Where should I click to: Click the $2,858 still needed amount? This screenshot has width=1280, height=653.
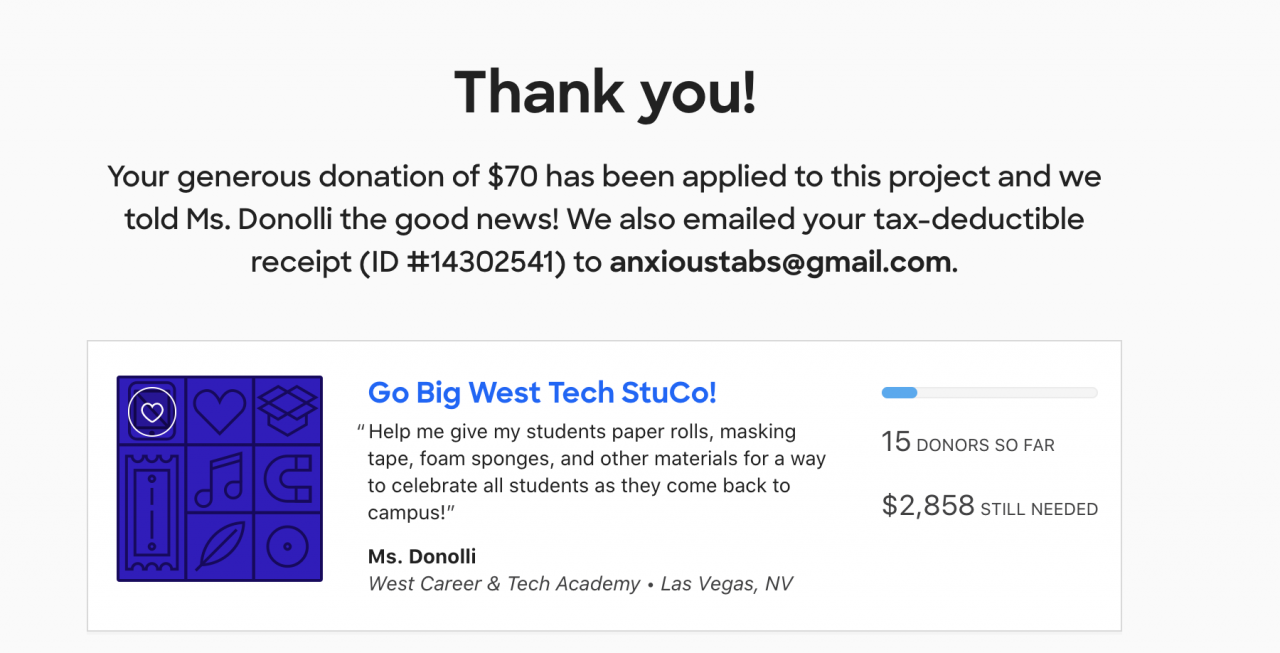point(989,507)
